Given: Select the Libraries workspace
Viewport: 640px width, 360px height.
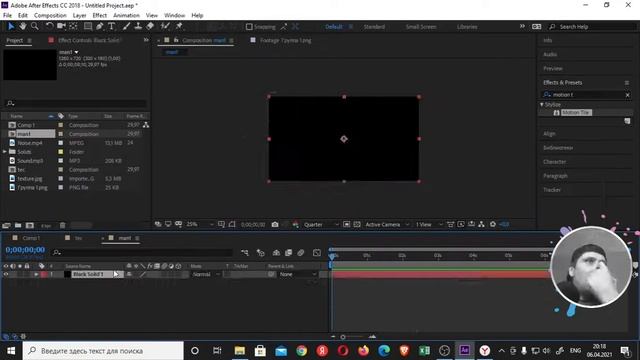Looking at the screenshot, I should (x=467, y=27).
